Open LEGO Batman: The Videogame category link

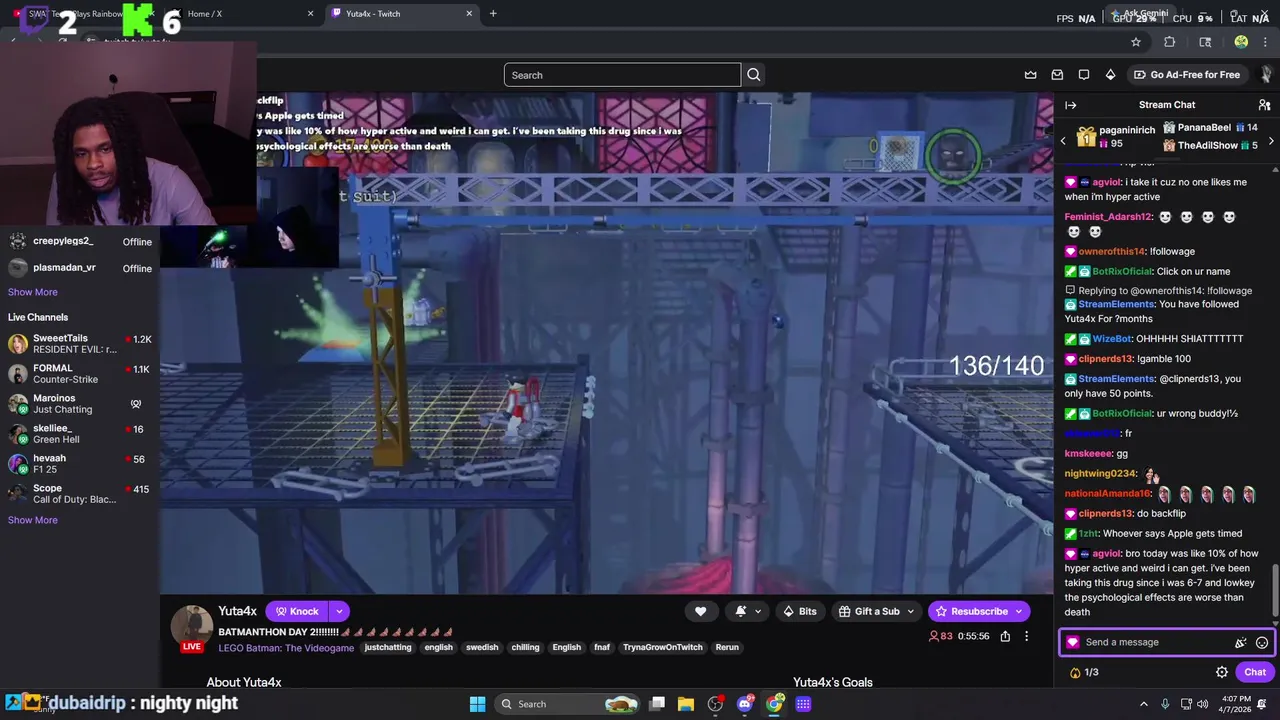(286, 648)
